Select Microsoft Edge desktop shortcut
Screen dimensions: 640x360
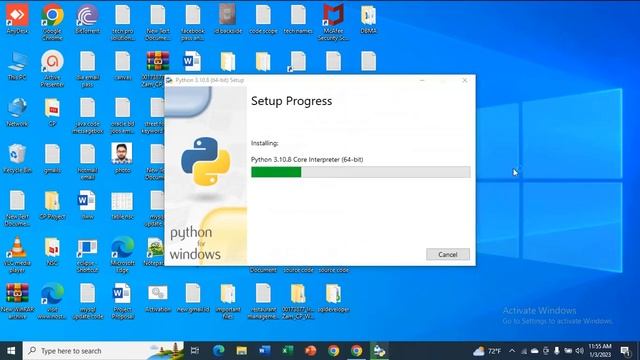pyautogui.click(x=122, y=255)
